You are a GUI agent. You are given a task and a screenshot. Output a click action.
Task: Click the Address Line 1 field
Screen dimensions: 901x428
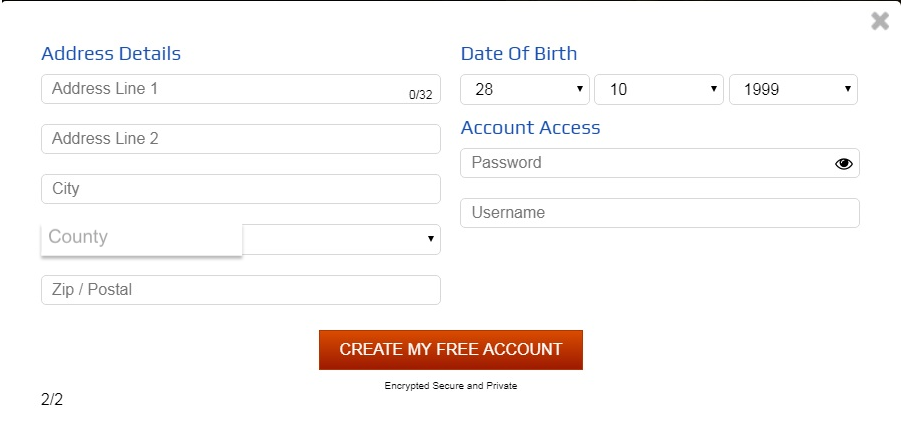tap(220, 89)
